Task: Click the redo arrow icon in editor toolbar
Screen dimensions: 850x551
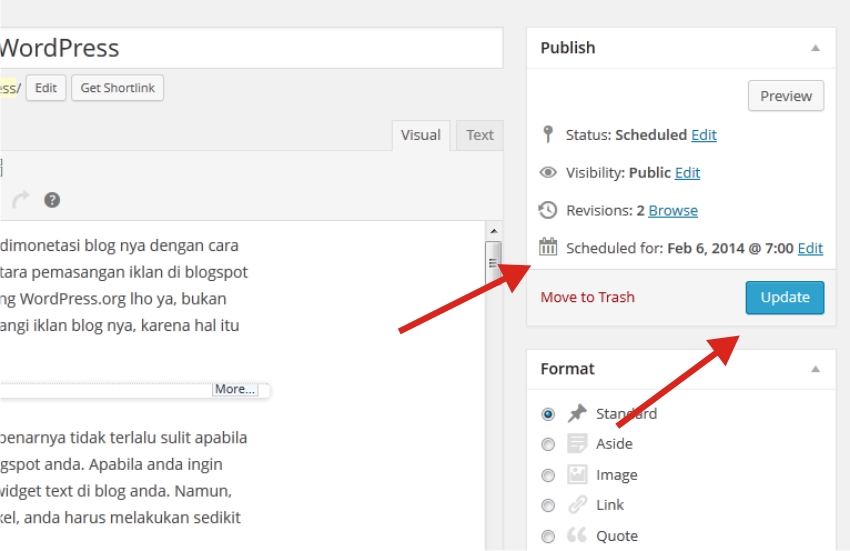Action: click(x=21, y=200)
